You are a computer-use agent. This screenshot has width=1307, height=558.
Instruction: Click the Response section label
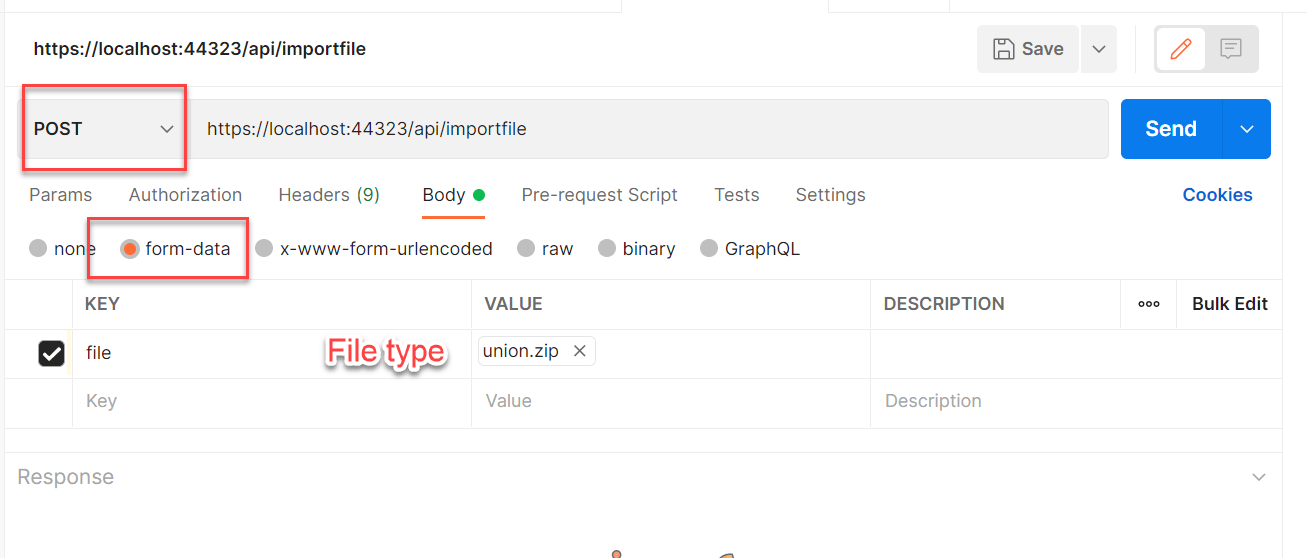pyautogui.click(x=66, y=477)
